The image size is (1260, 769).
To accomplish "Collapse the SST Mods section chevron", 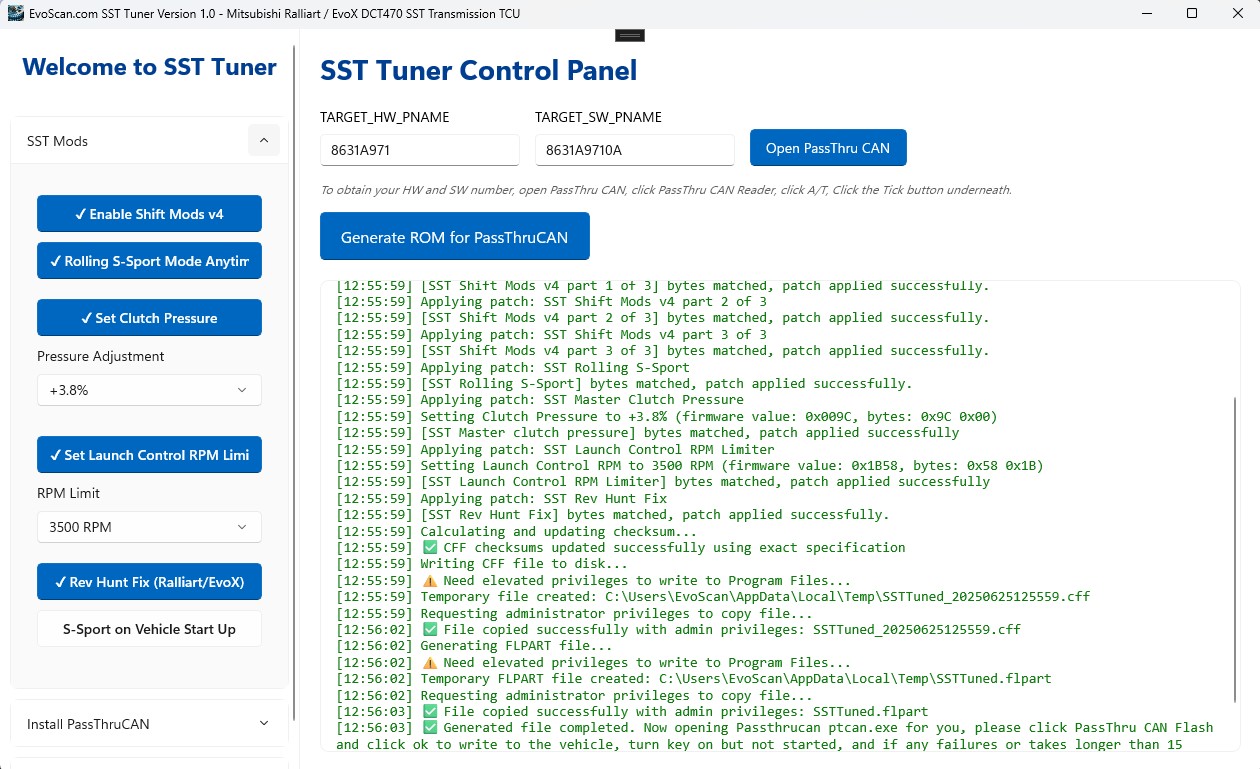I will (263, 141).
